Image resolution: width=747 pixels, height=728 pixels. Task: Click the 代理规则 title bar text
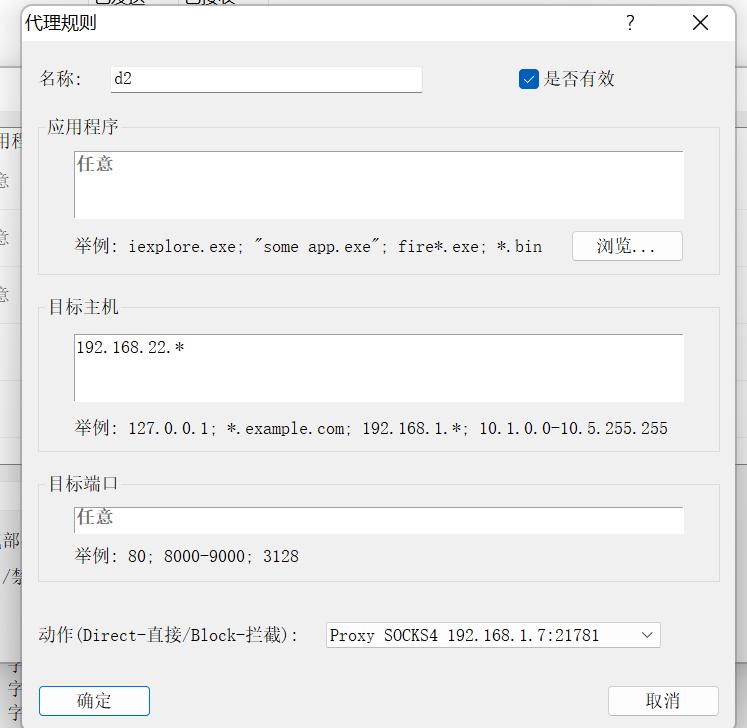coord(61,23)
